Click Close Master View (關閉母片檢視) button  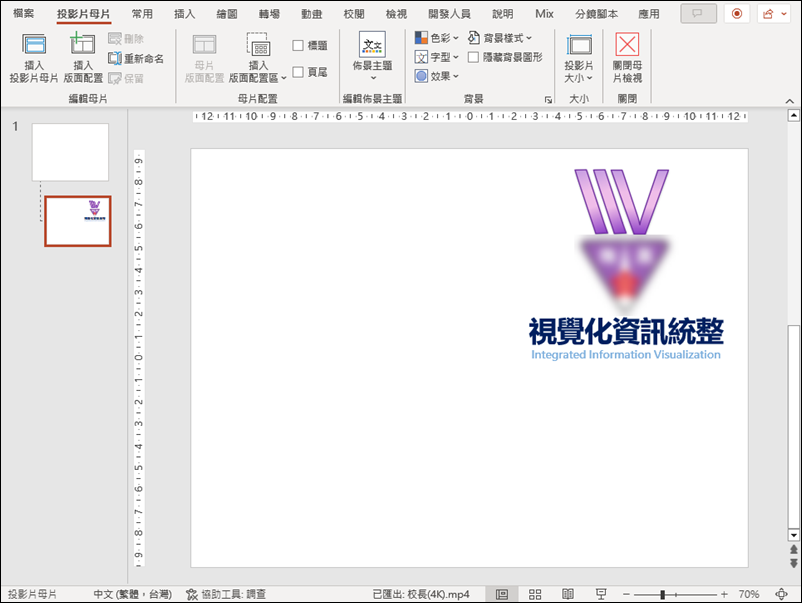click(627, 57)
